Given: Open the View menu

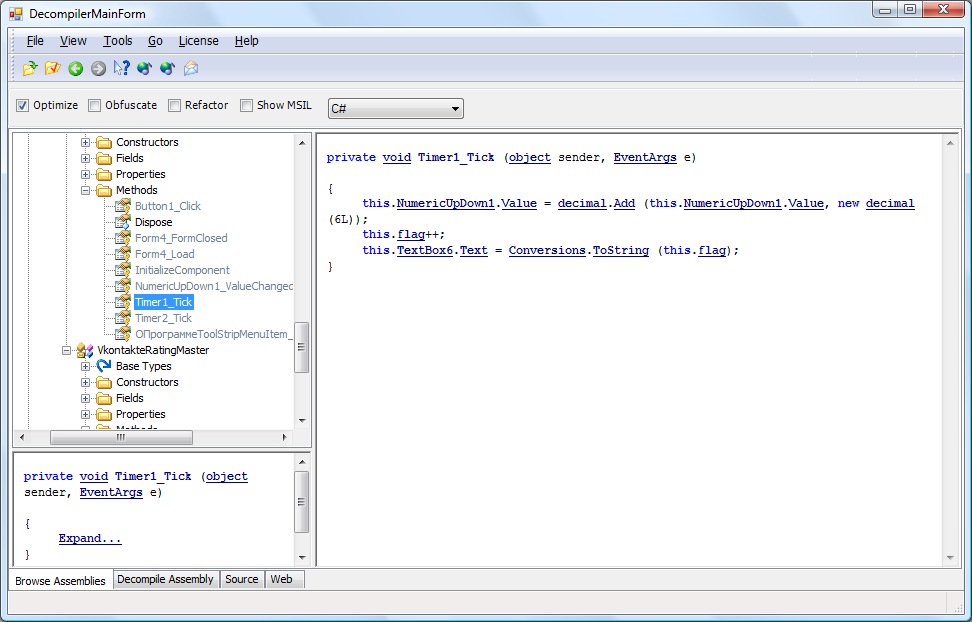Looking at the screenshot, I should [x=73, y=41].
